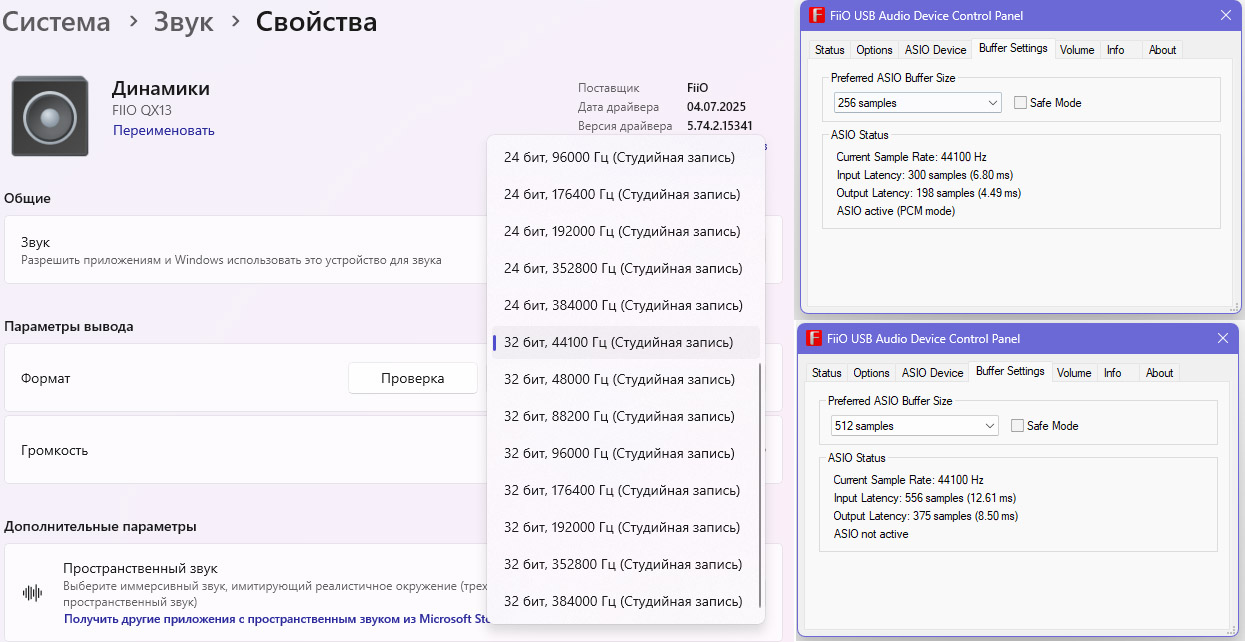
Task: Click text 'Input Latency: 556 samples (12.61 ms)'
Action: coord(925,498)
